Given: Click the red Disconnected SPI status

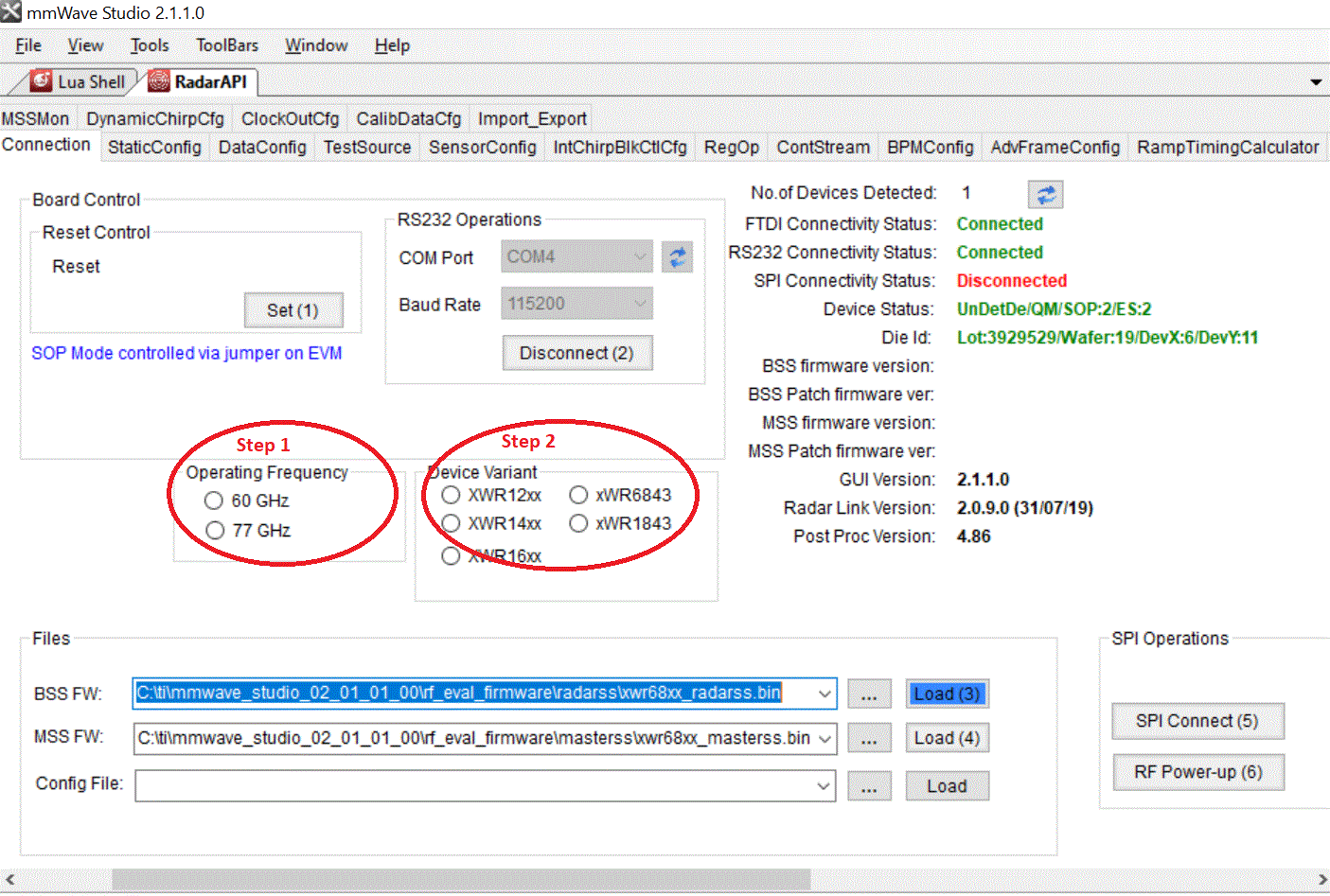Looking at the screenshot, I should click(1012, 281).
